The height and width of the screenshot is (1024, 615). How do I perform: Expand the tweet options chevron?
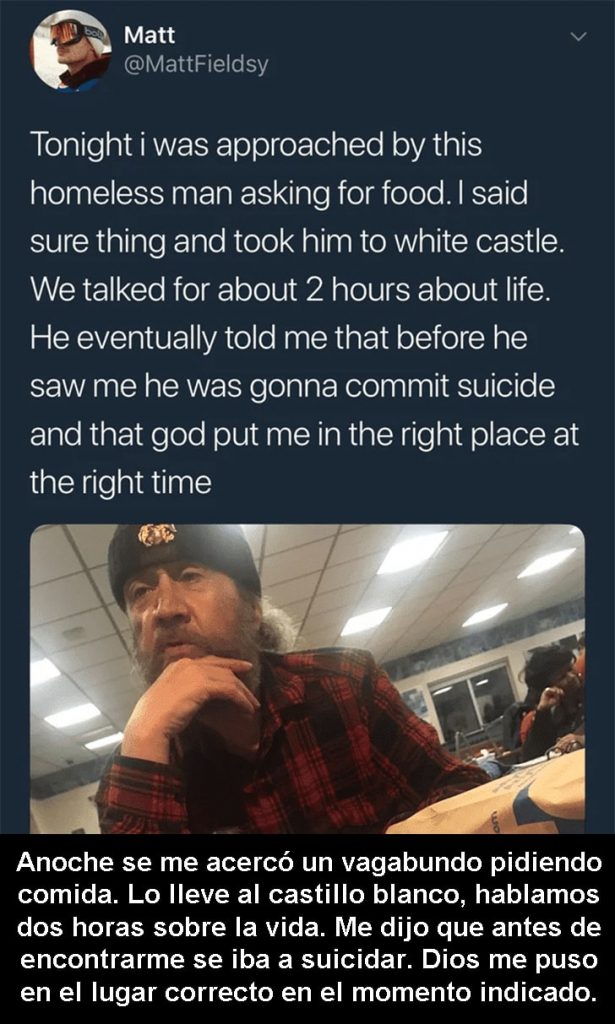pos(578,37)
